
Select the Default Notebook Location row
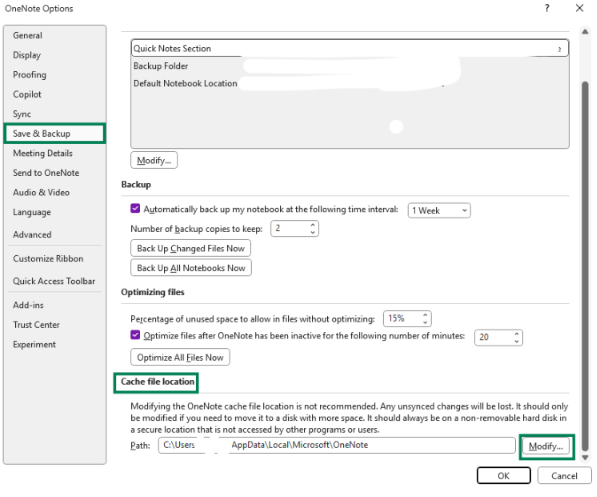point(350,83)
